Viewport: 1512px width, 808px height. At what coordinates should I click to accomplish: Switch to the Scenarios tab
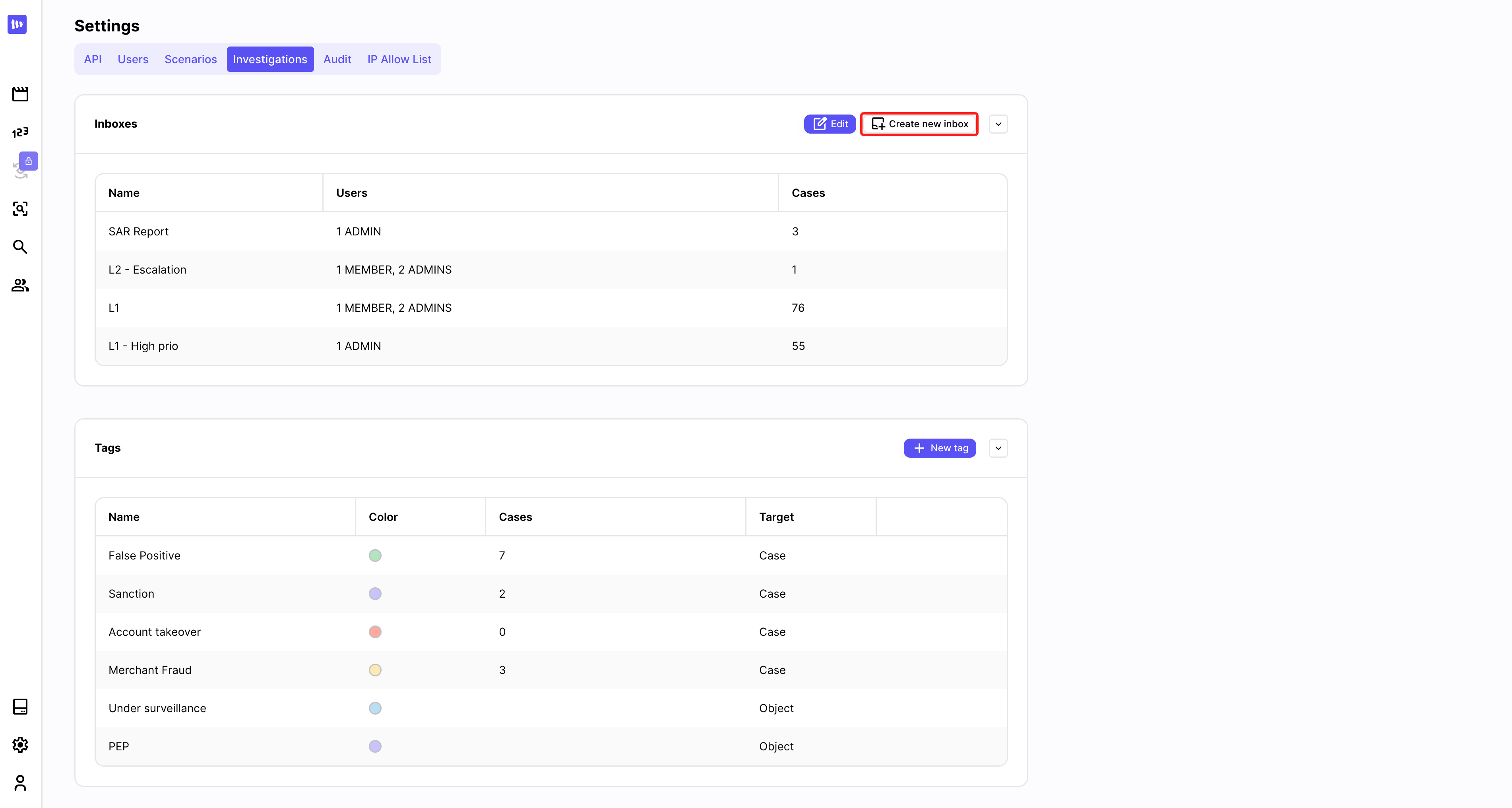[x=190, y=59]
